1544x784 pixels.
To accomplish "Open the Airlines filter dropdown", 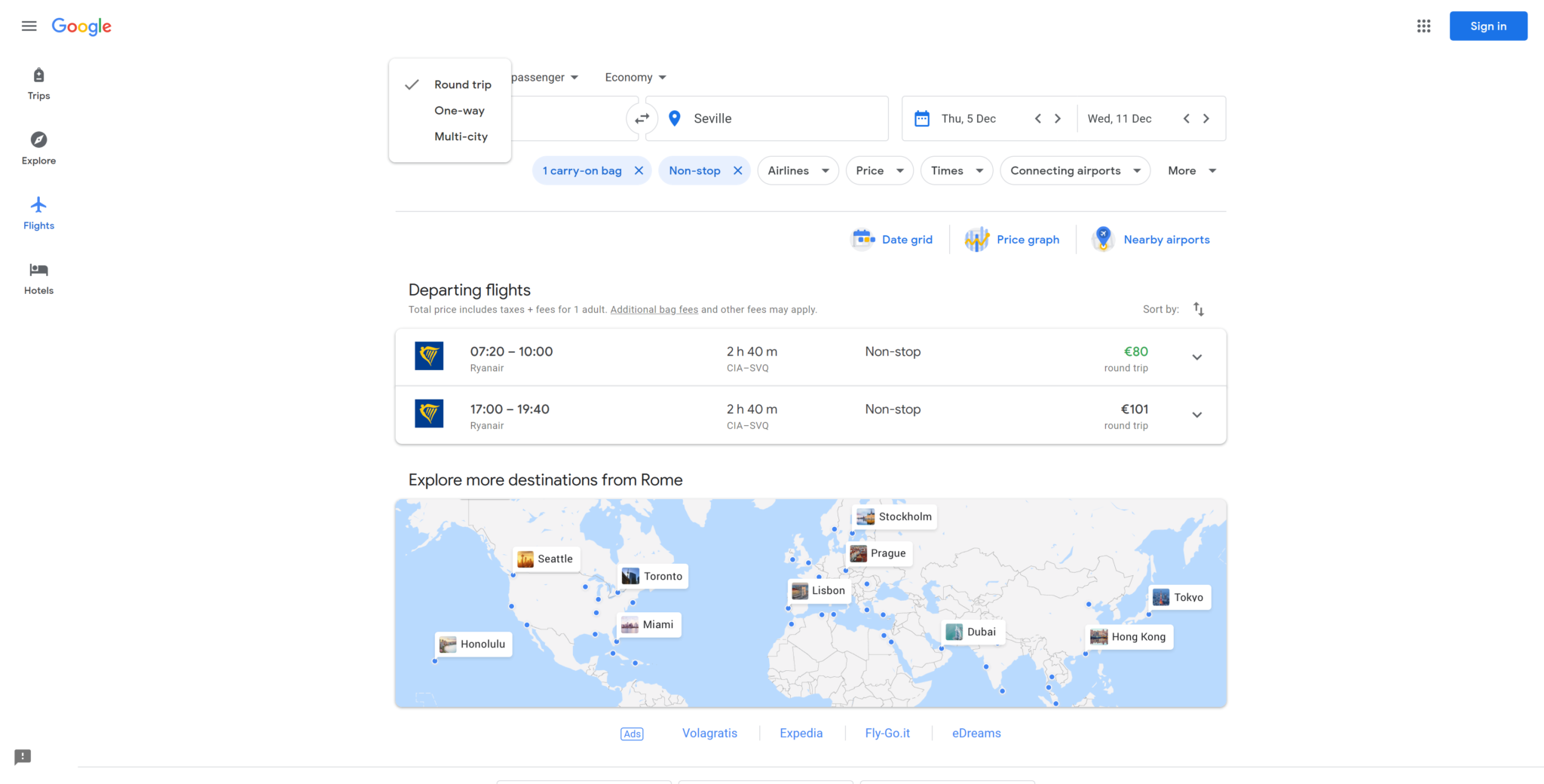I will 798,170.
